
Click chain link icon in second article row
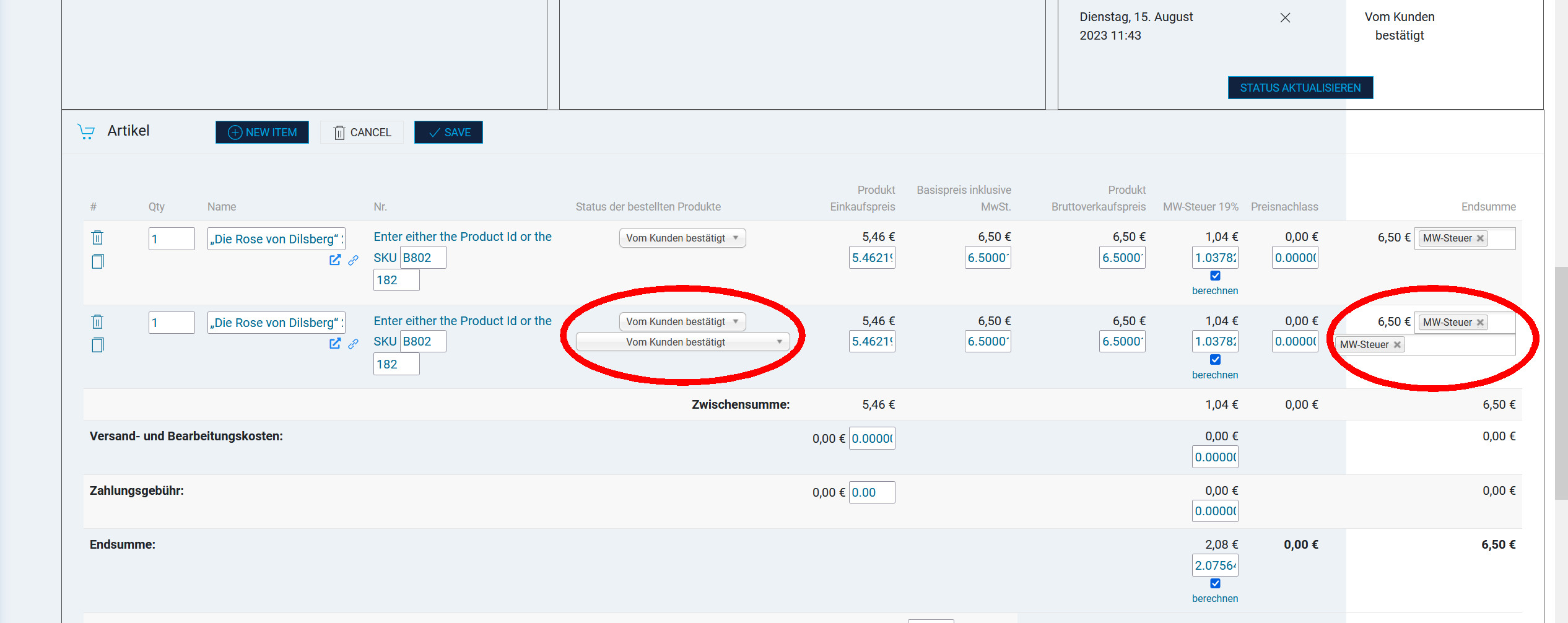coord(353,344)
